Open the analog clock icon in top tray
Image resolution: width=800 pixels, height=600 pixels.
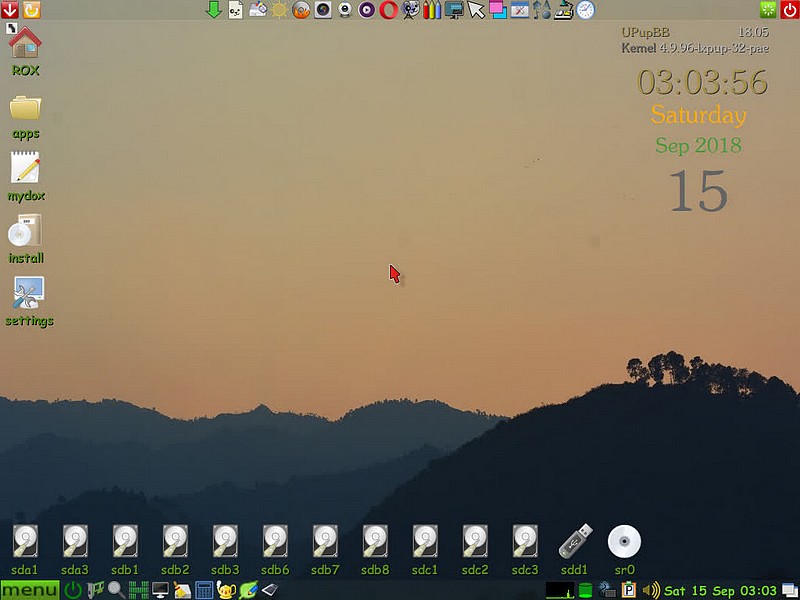tap(586, 10)
